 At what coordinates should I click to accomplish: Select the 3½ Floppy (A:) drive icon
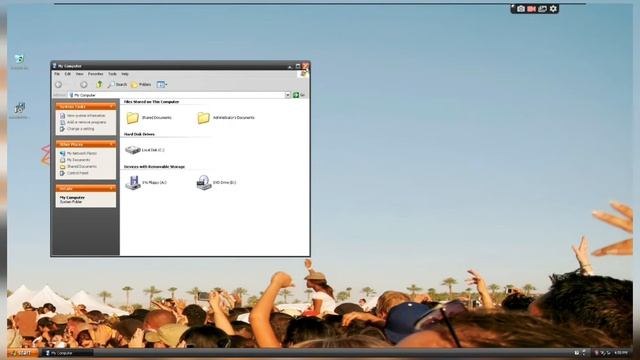click(133, 182)
